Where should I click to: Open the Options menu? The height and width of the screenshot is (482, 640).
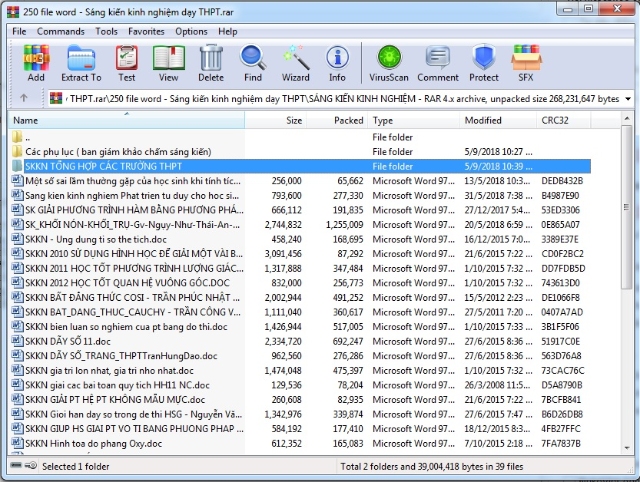pos(191,31)
